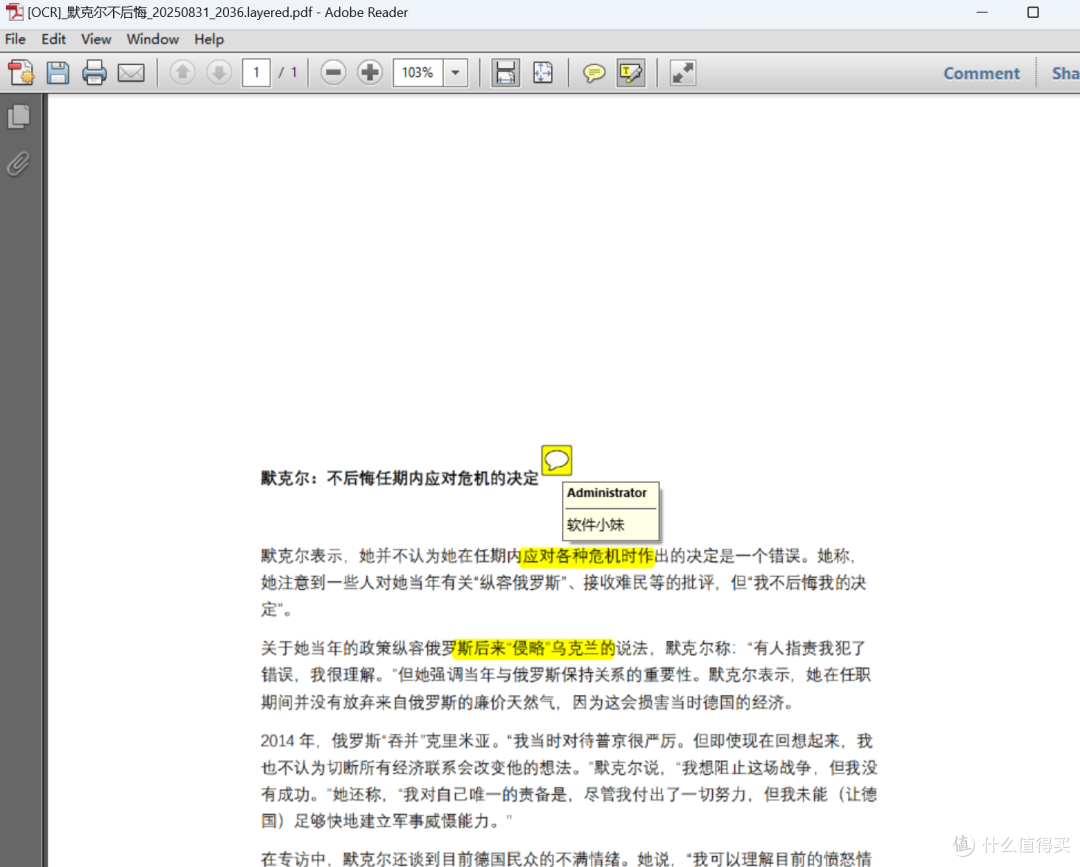This screenshot has width=1080, height=867.
Task: Add a sticky note tool
Action: (594, 72)
